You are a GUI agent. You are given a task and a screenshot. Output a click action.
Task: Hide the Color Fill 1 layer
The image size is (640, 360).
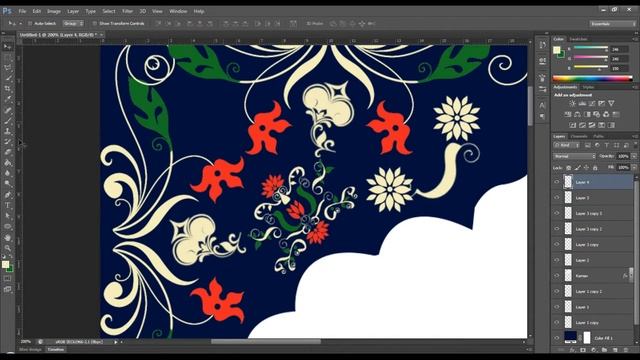click(557, 338)
